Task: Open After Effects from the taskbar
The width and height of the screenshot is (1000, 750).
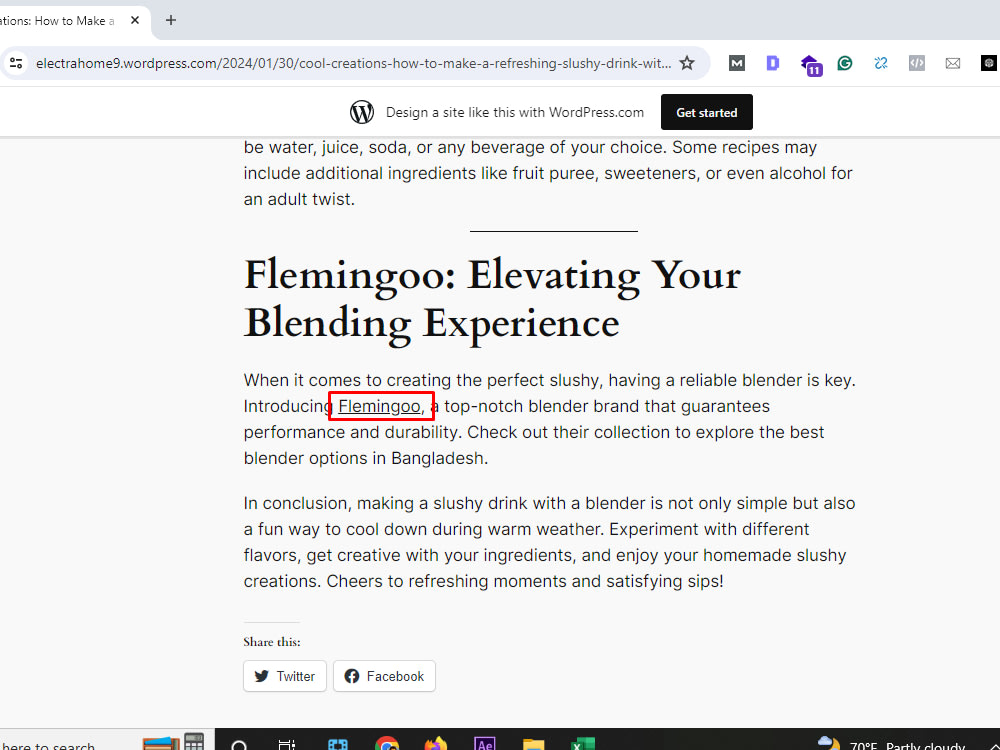Action: [485, 744]
